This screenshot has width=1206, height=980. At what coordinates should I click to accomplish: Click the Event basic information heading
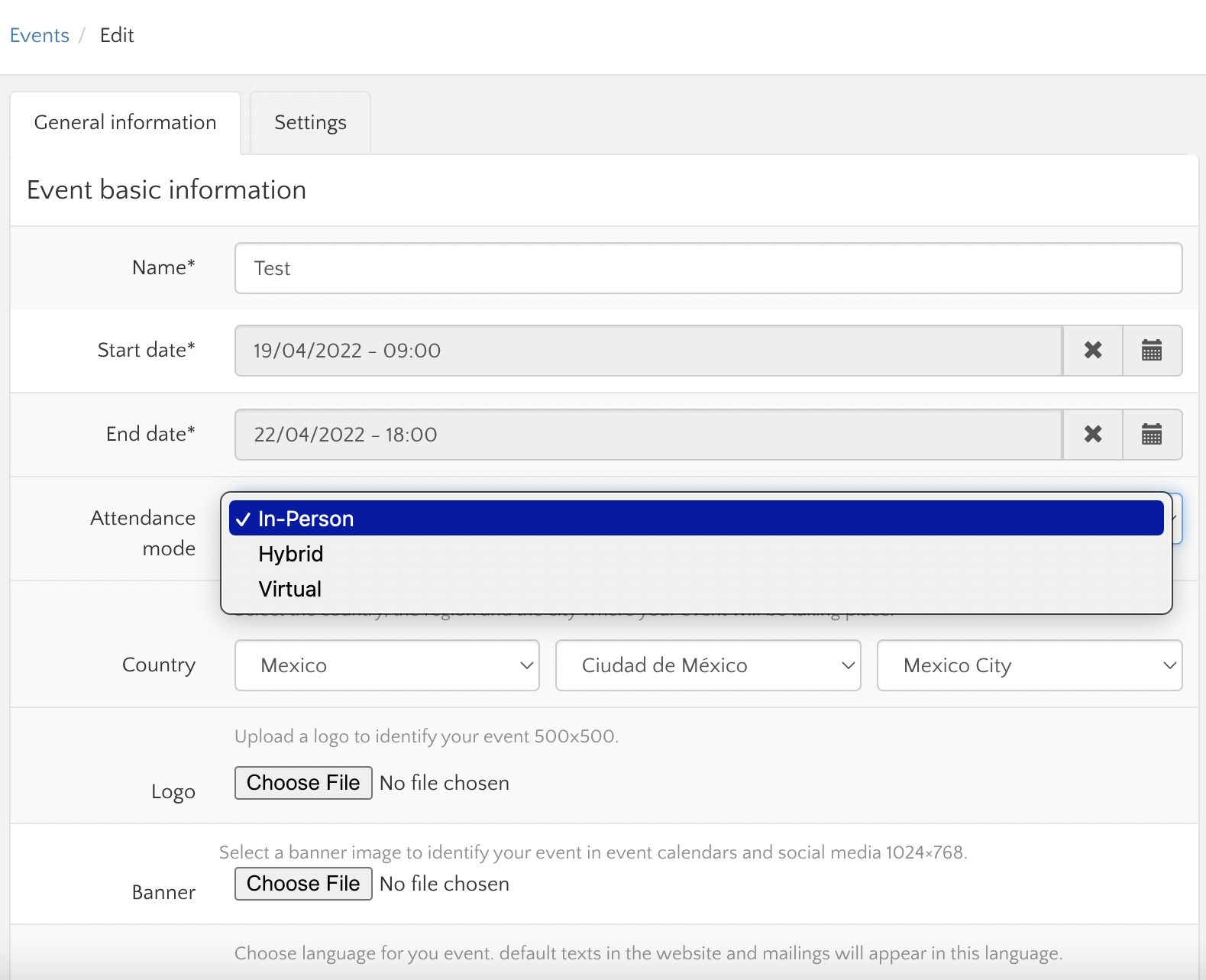(167, 190)
